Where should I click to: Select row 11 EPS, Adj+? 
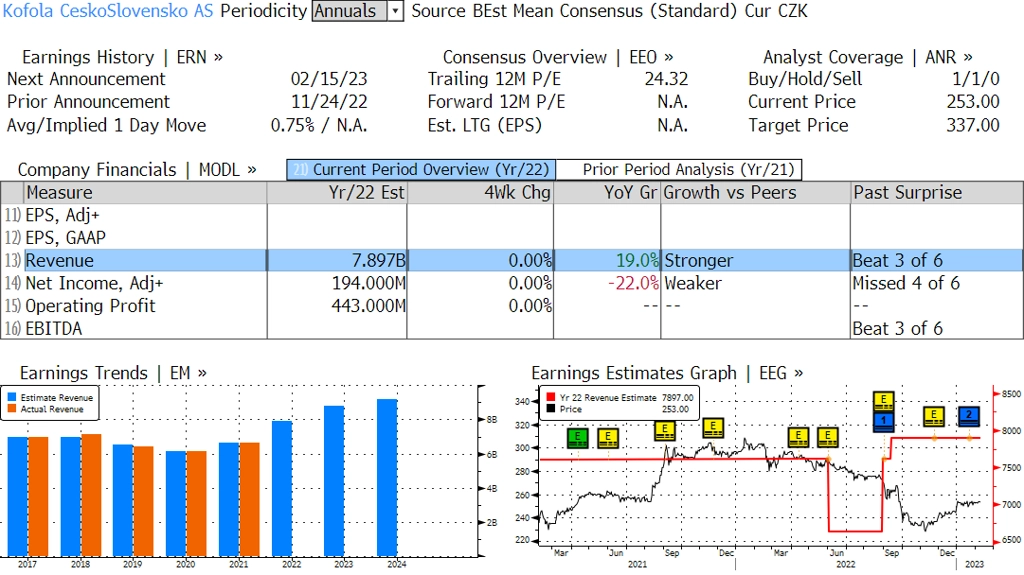pyautogui.click(x=62, y=215)
